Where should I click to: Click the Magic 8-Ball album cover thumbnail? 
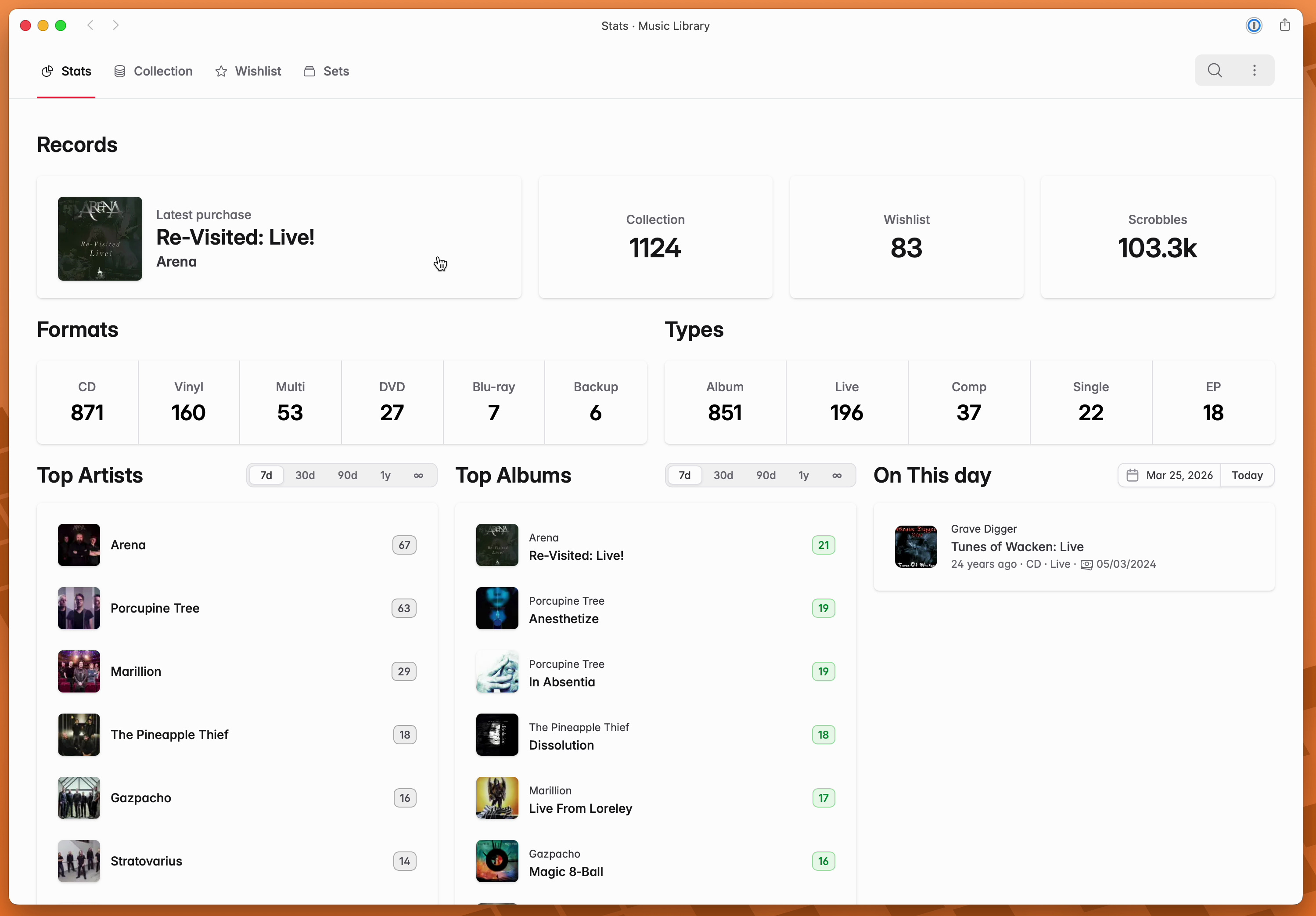tap(497, 861)
